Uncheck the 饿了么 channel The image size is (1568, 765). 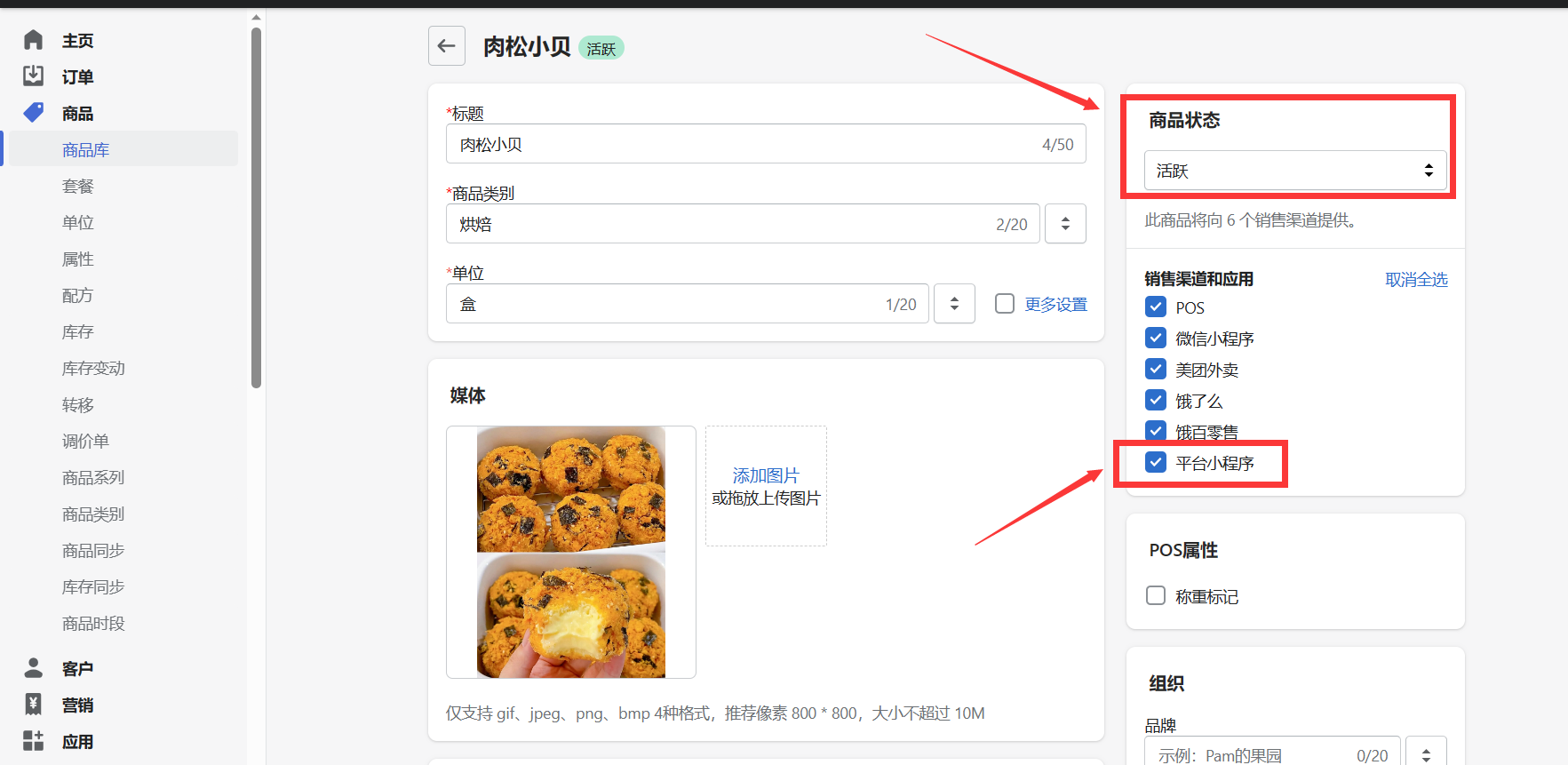pos(1156,401)
